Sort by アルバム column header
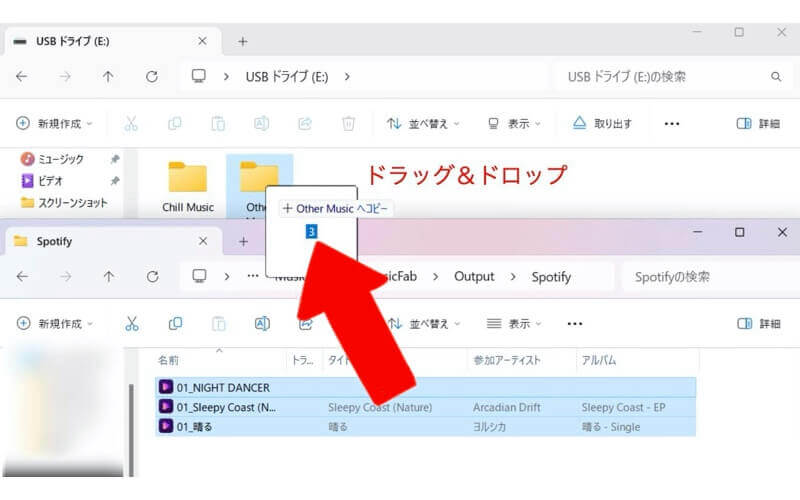This screenshot has height=500, width=800. pyautogui.click(x=598, y=360)
